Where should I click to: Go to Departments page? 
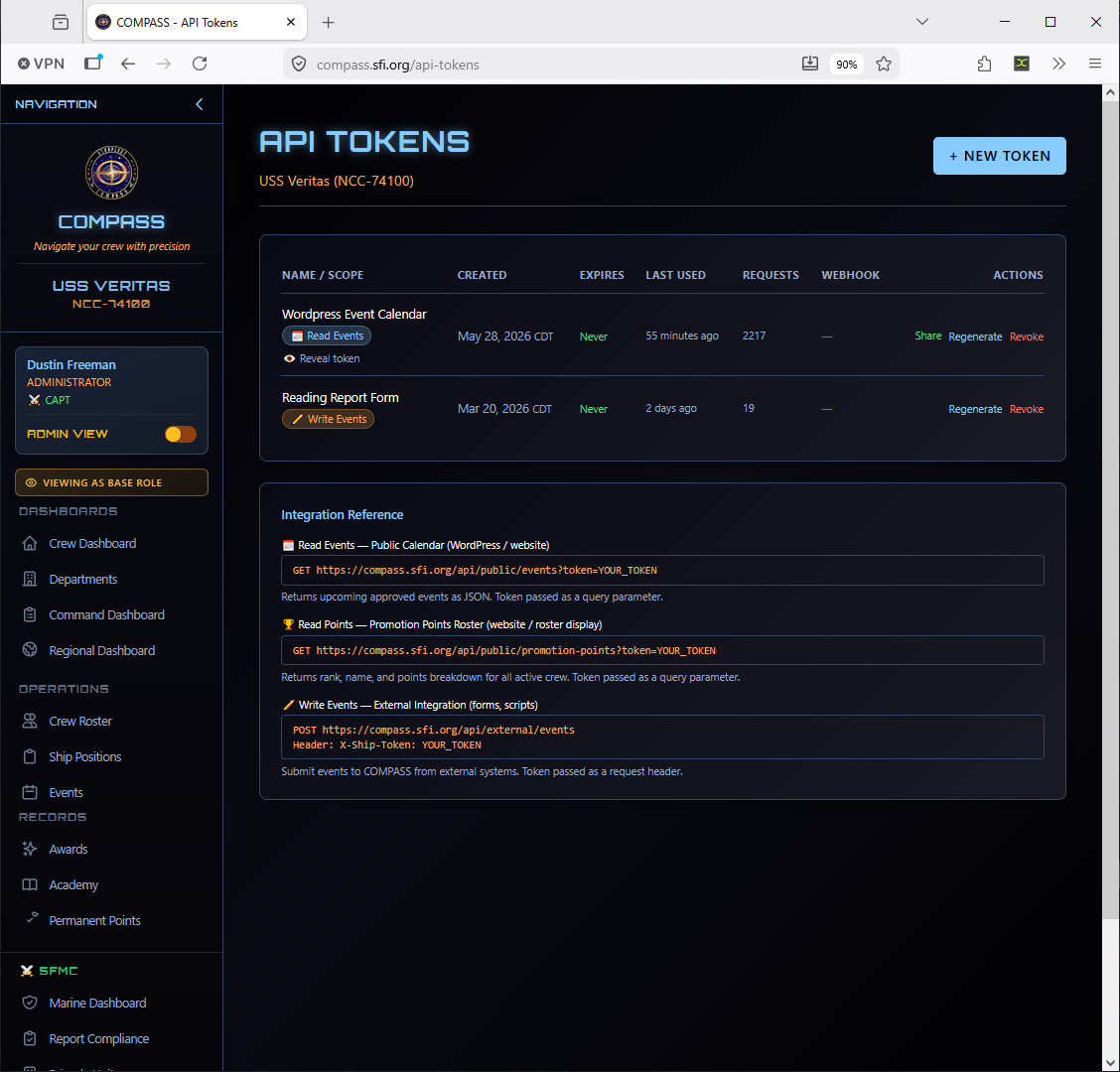click(82, 580)
